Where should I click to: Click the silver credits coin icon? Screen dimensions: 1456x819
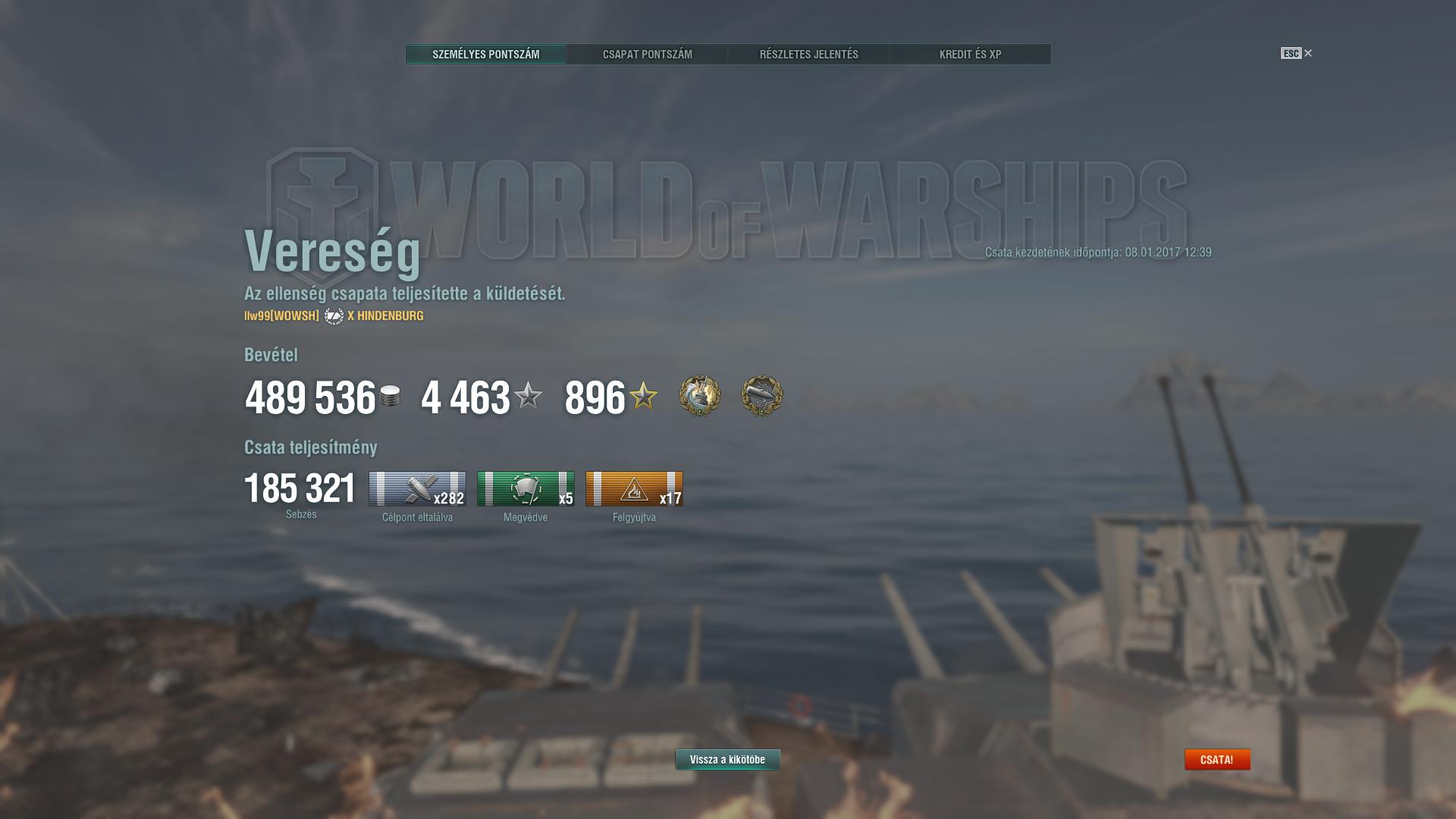pyautogui.click(x=390, y=396)
